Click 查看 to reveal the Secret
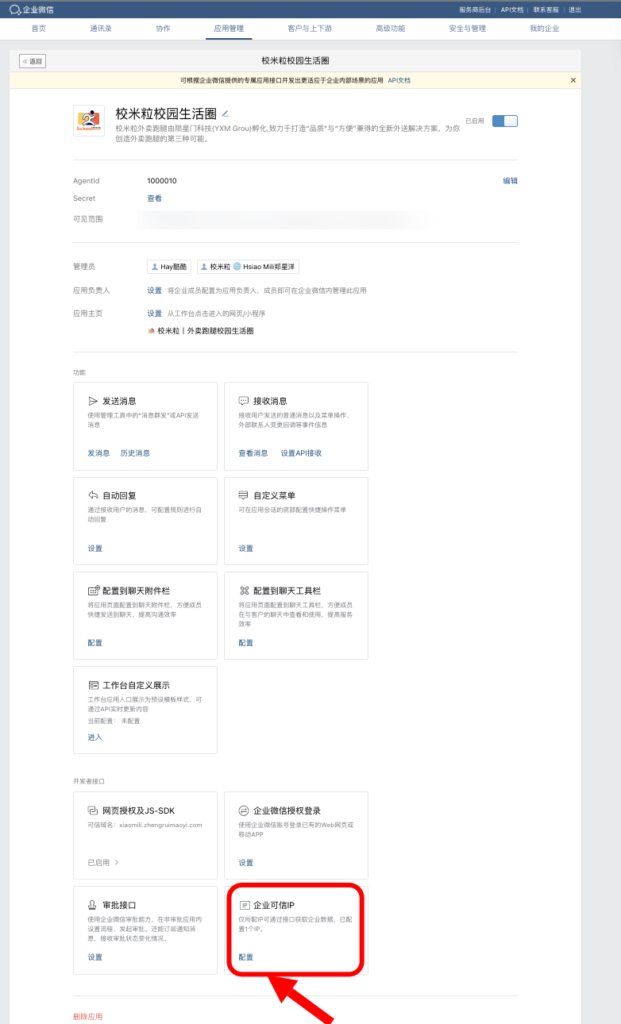 pyautogui.click(x=154, y=198)
